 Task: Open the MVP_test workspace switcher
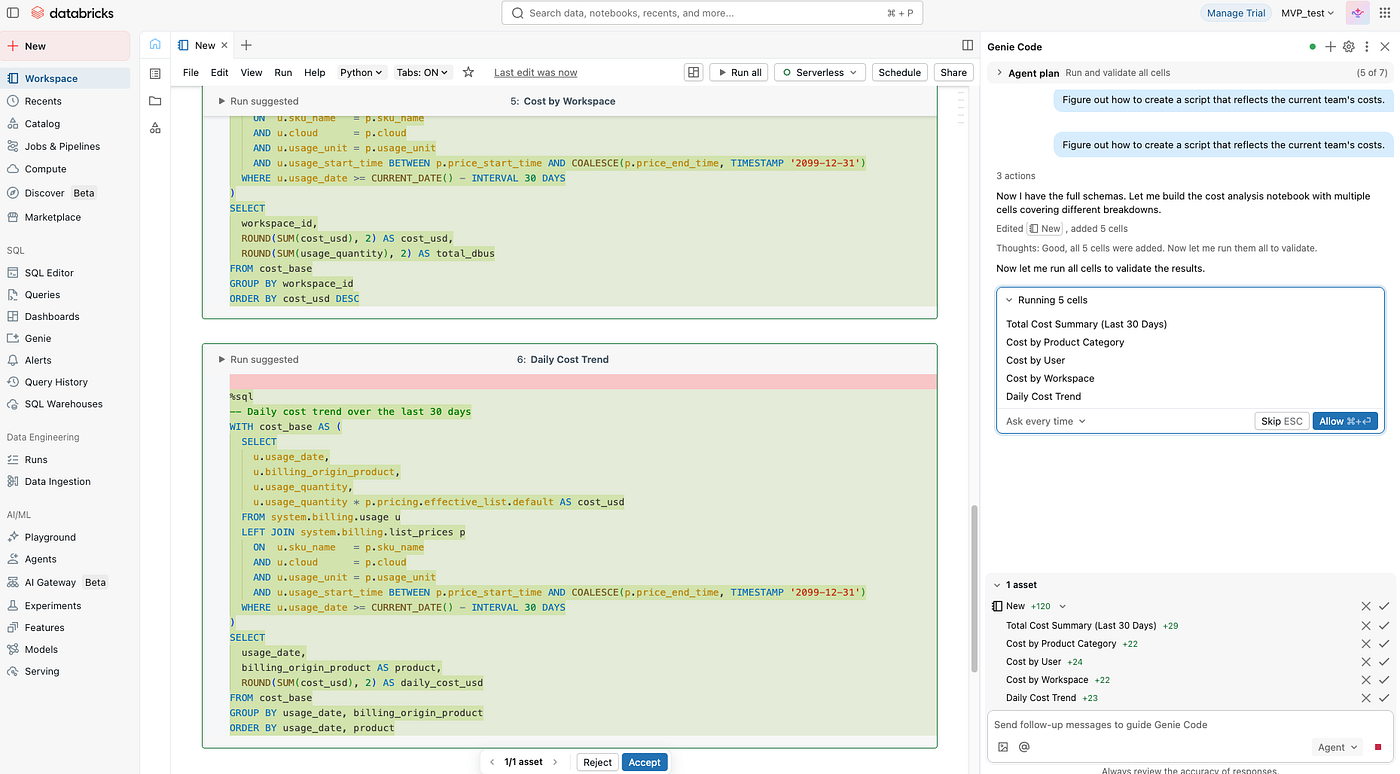[x=1307, y=13]
